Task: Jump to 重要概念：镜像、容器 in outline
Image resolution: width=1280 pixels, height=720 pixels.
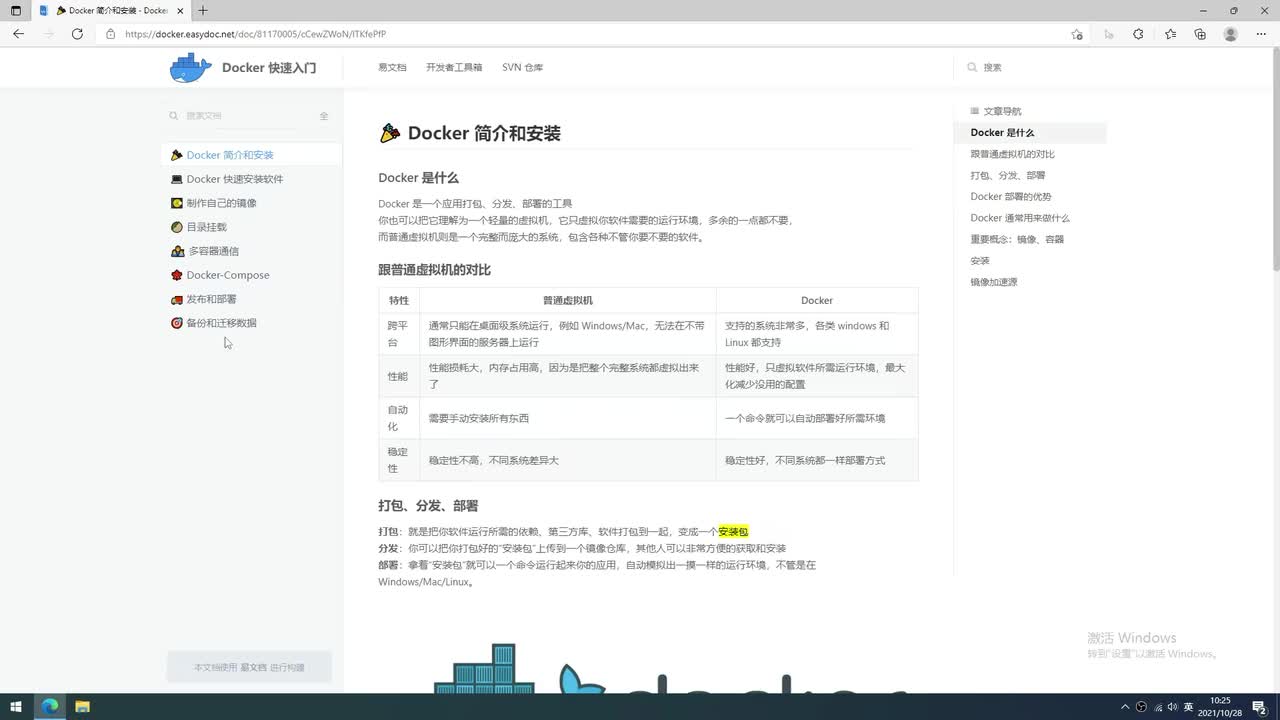Action: tap(1017, 239)
